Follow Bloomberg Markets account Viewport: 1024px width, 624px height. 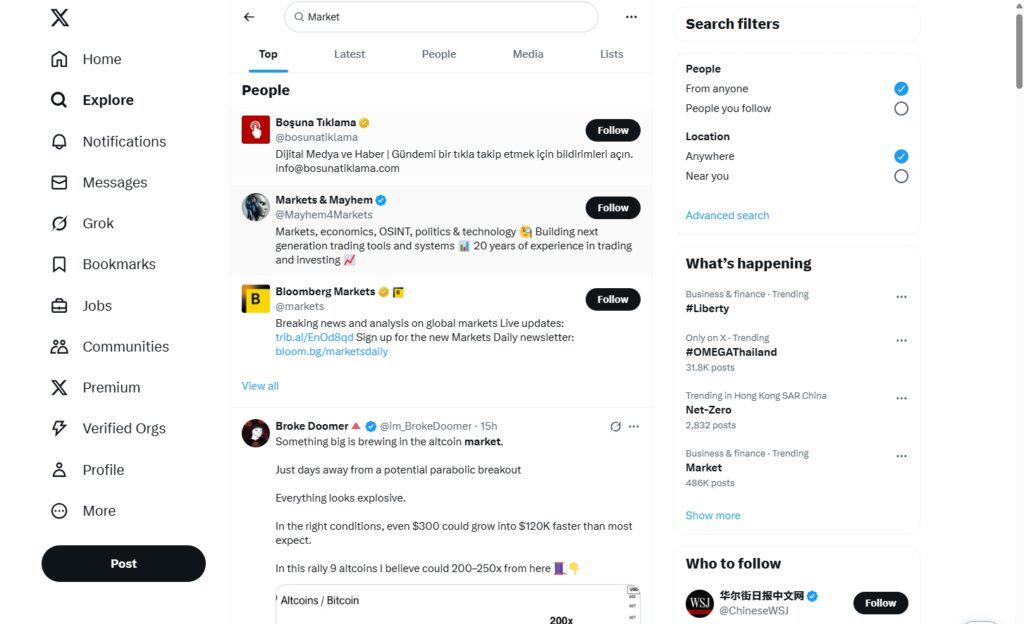613,300
